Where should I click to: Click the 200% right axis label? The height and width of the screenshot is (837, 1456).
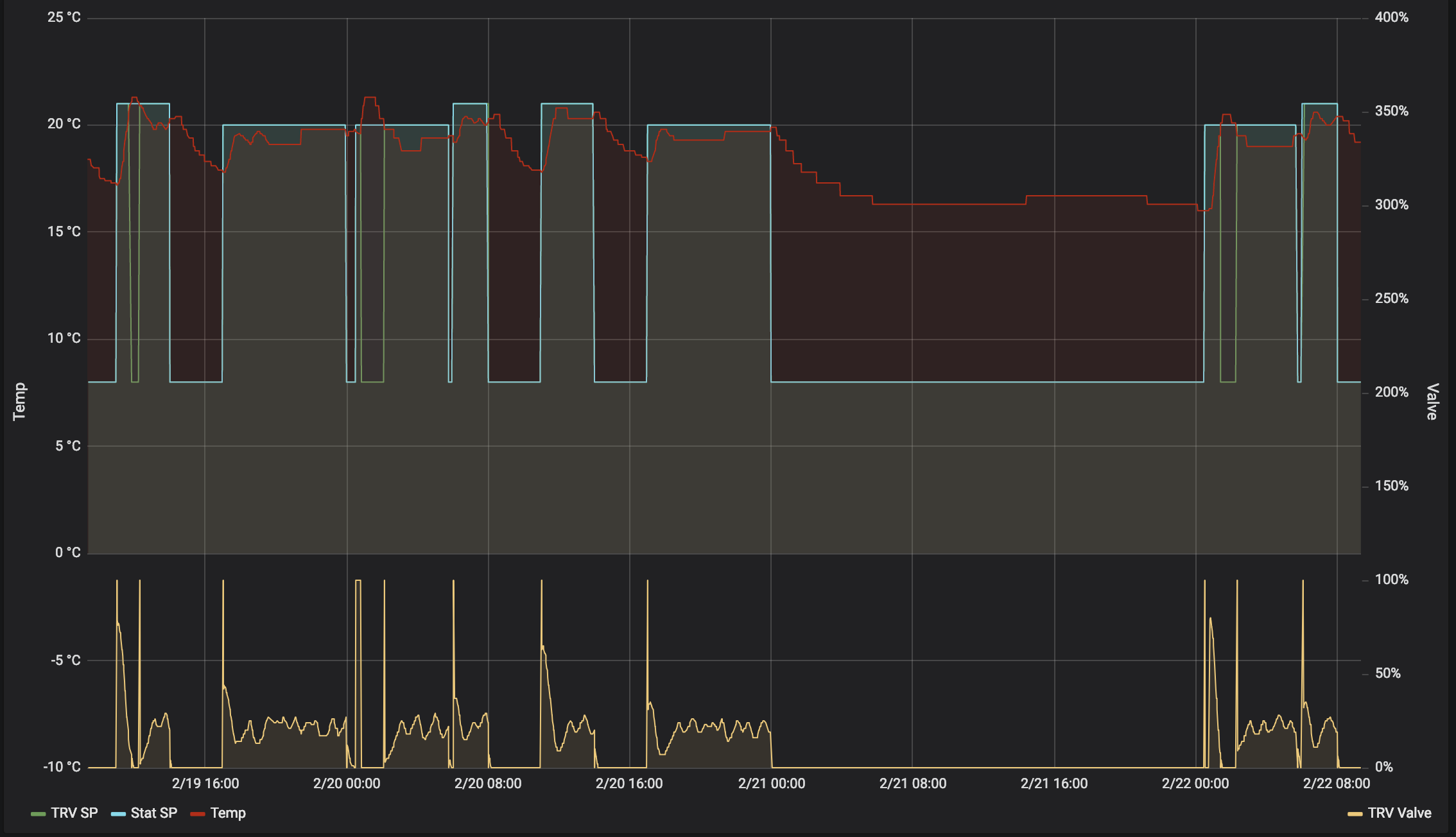click(1392, 392)
